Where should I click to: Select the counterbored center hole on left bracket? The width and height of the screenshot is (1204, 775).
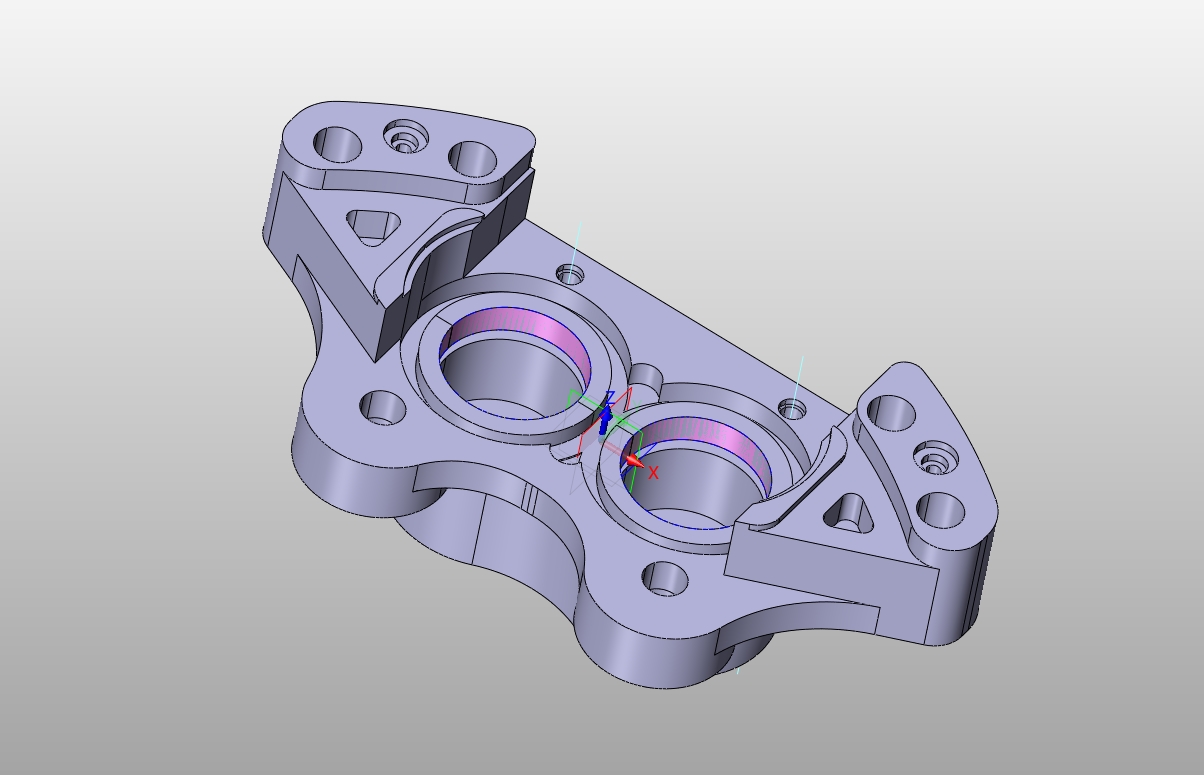point(405,137)
